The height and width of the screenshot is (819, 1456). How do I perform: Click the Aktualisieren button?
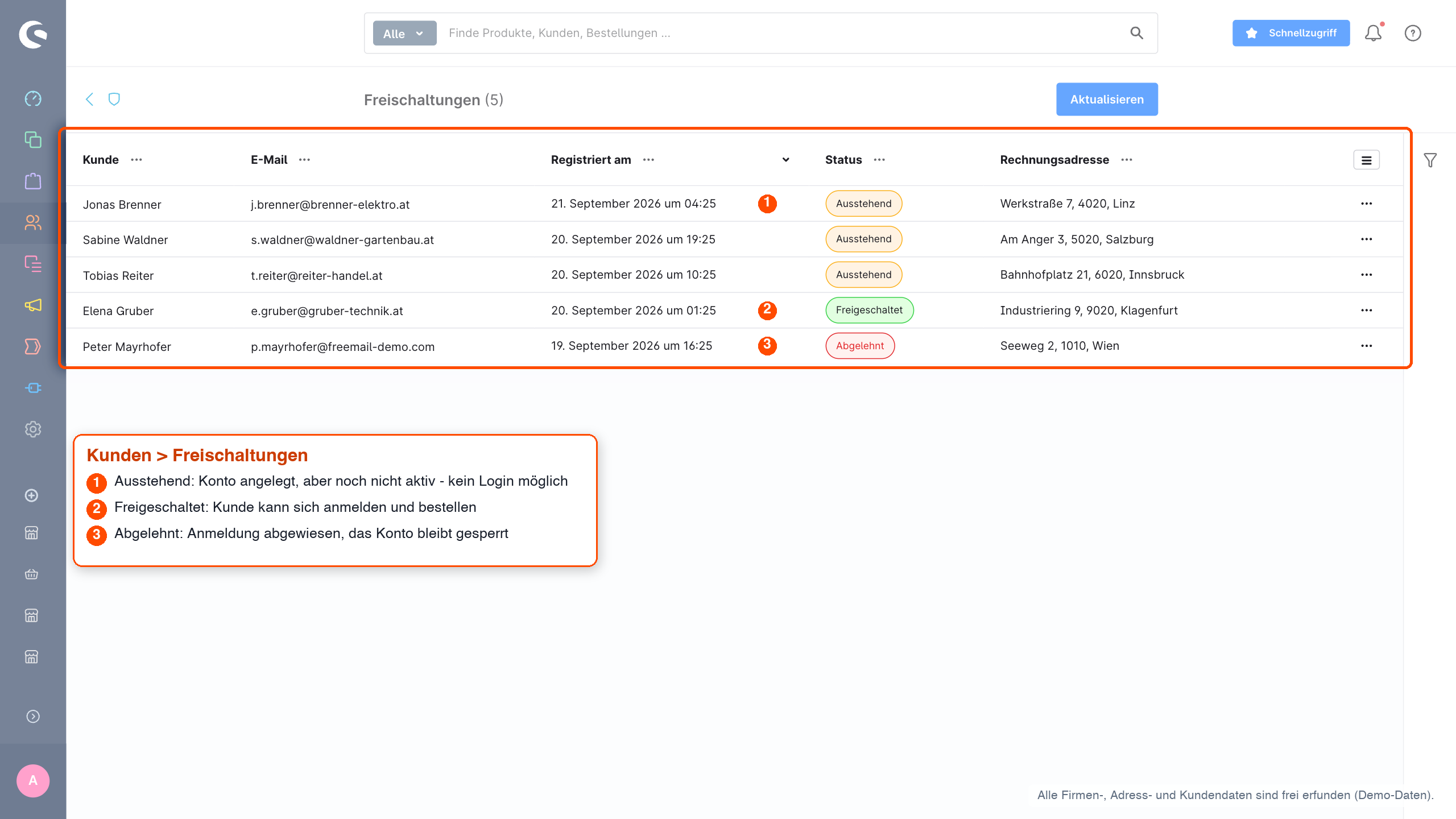pyautogui.click(x=1107, y=100)
